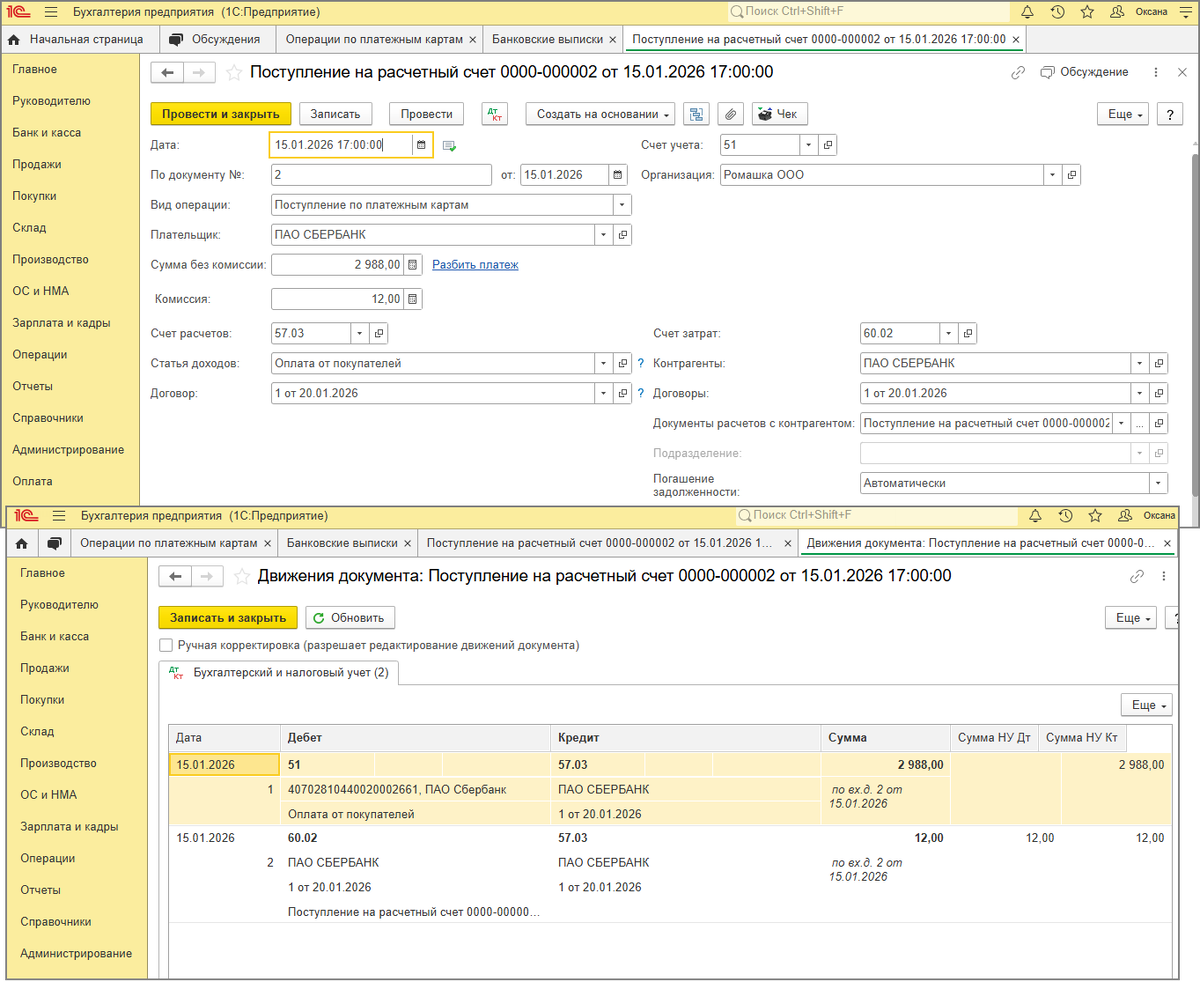Expand the Контрагенты dropdown arrow
The image size is (1200, 982).
[x=1139, y=363]
